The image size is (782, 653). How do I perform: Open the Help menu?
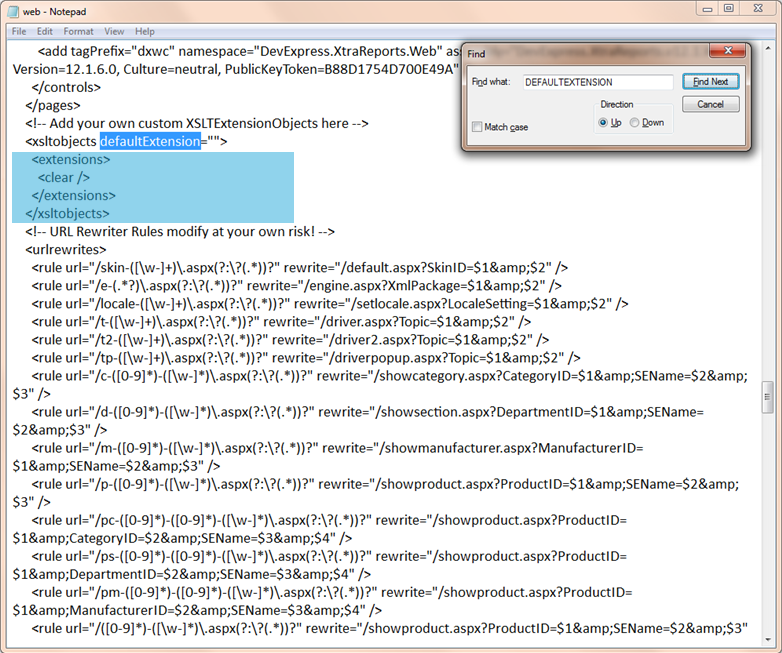(145, 31)
